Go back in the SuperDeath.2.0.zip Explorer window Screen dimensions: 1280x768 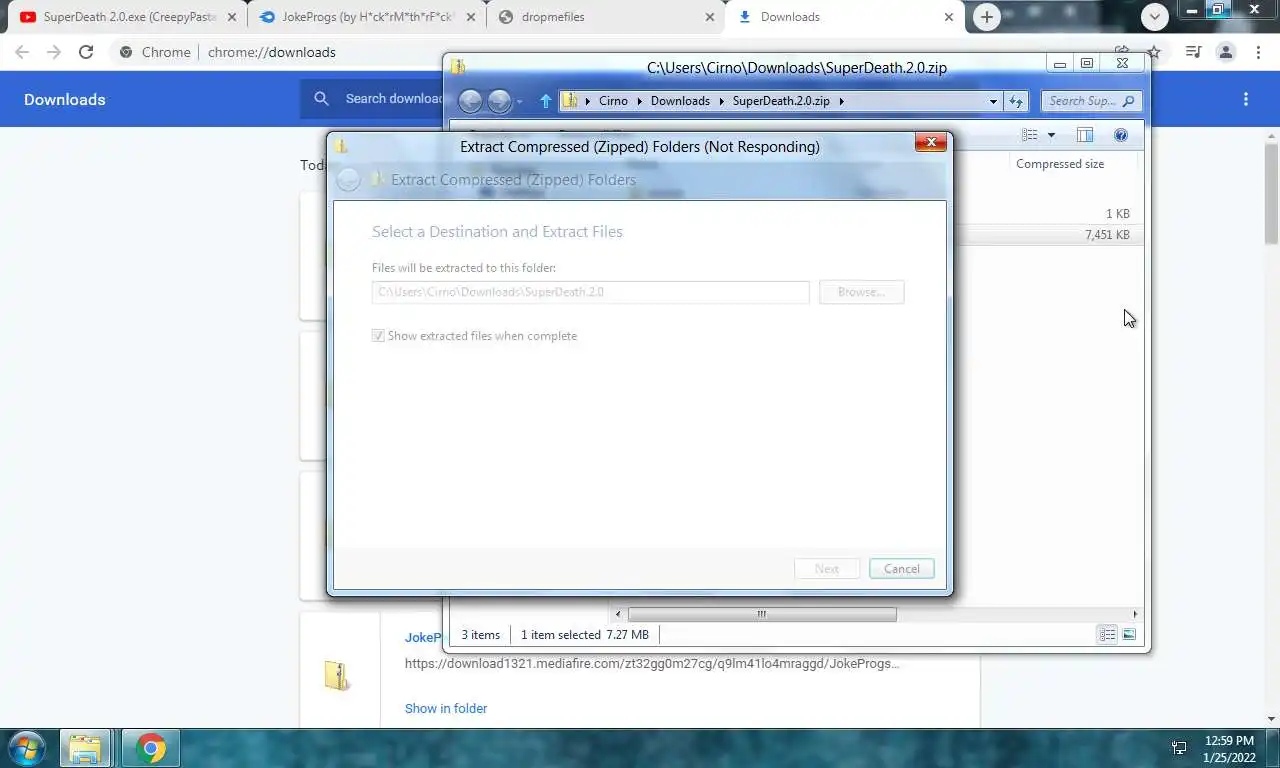(470, 101)
